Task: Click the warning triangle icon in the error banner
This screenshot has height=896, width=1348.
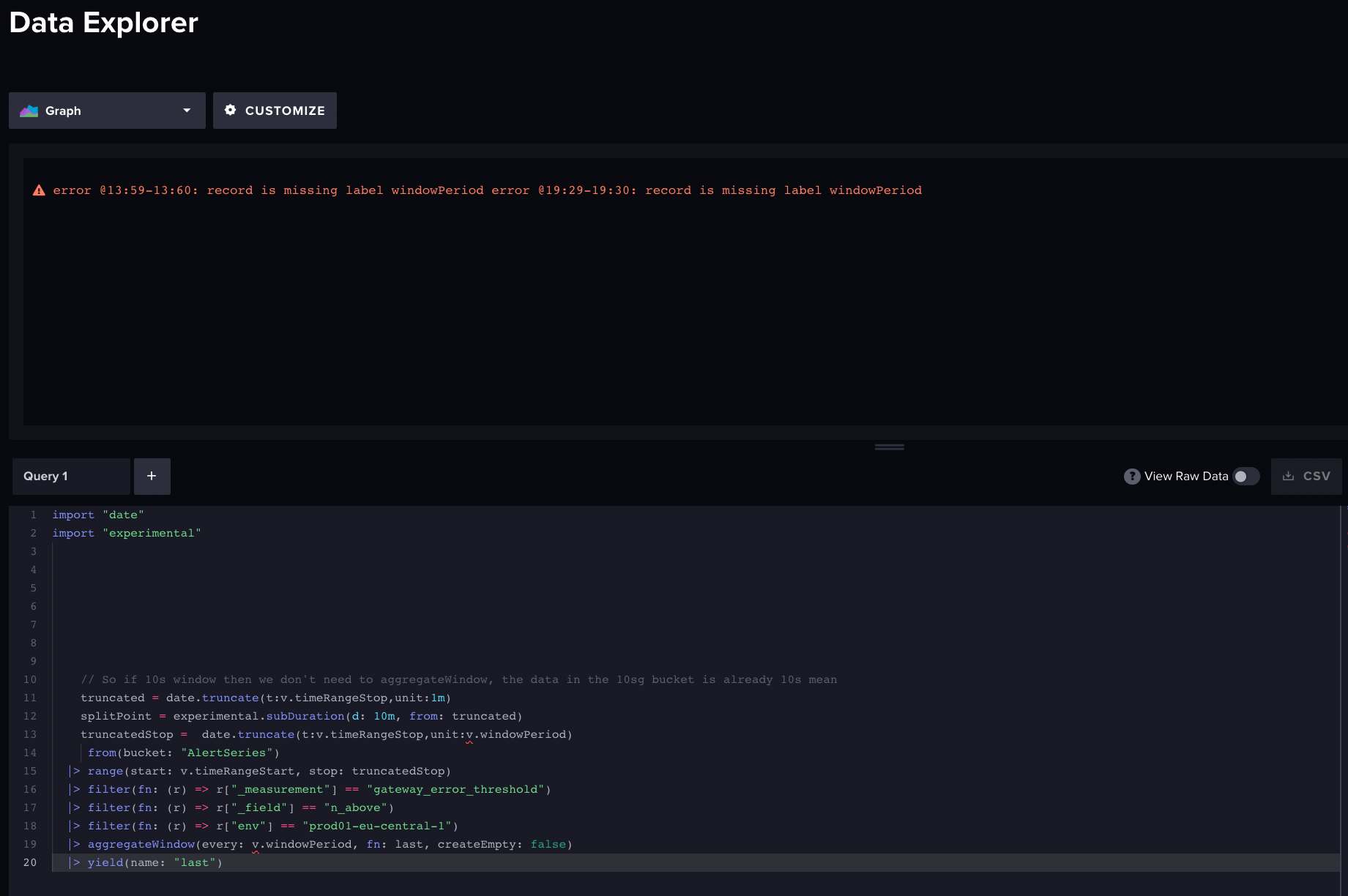Action: (39, 190)
